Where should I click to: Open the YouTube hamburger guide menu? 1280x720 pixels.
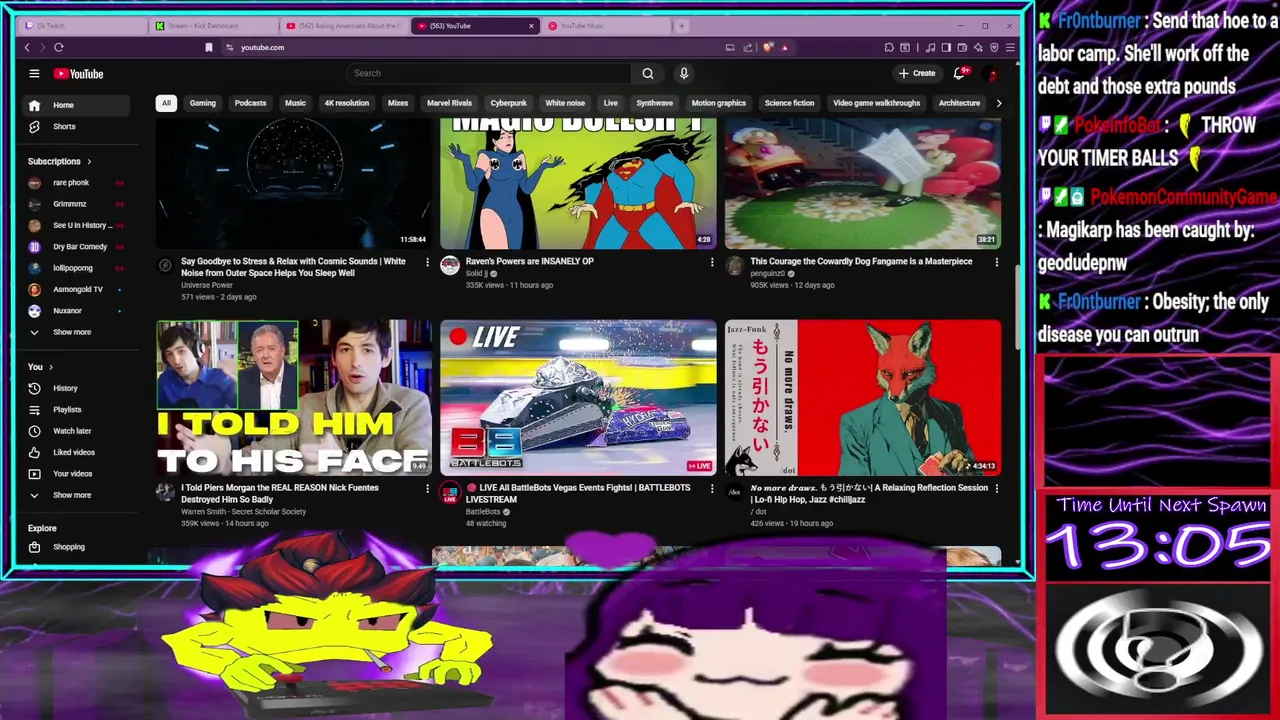point(34,73)
